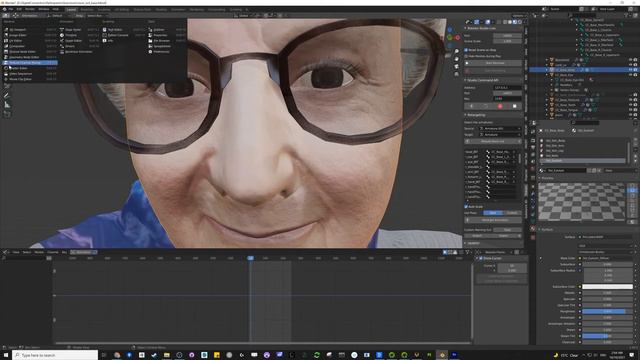Click the Windows taskbar search box
The height and width of the screenshot is (360, 640).
tap(55, 355)
